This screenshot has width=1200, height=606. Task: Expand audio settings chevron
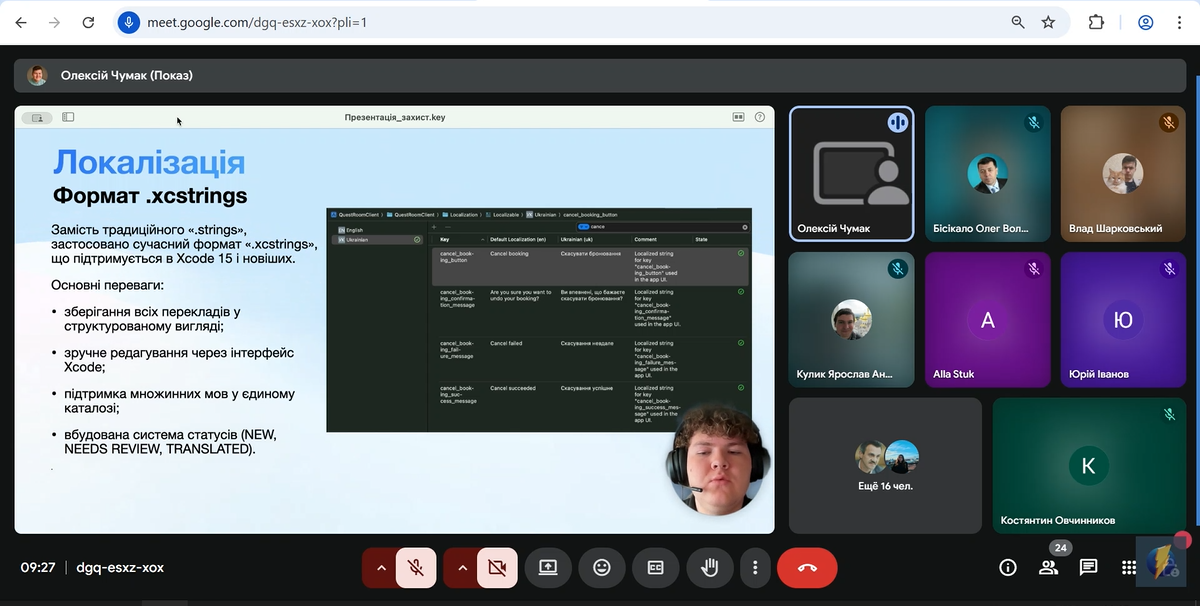[x=380, y=568]
